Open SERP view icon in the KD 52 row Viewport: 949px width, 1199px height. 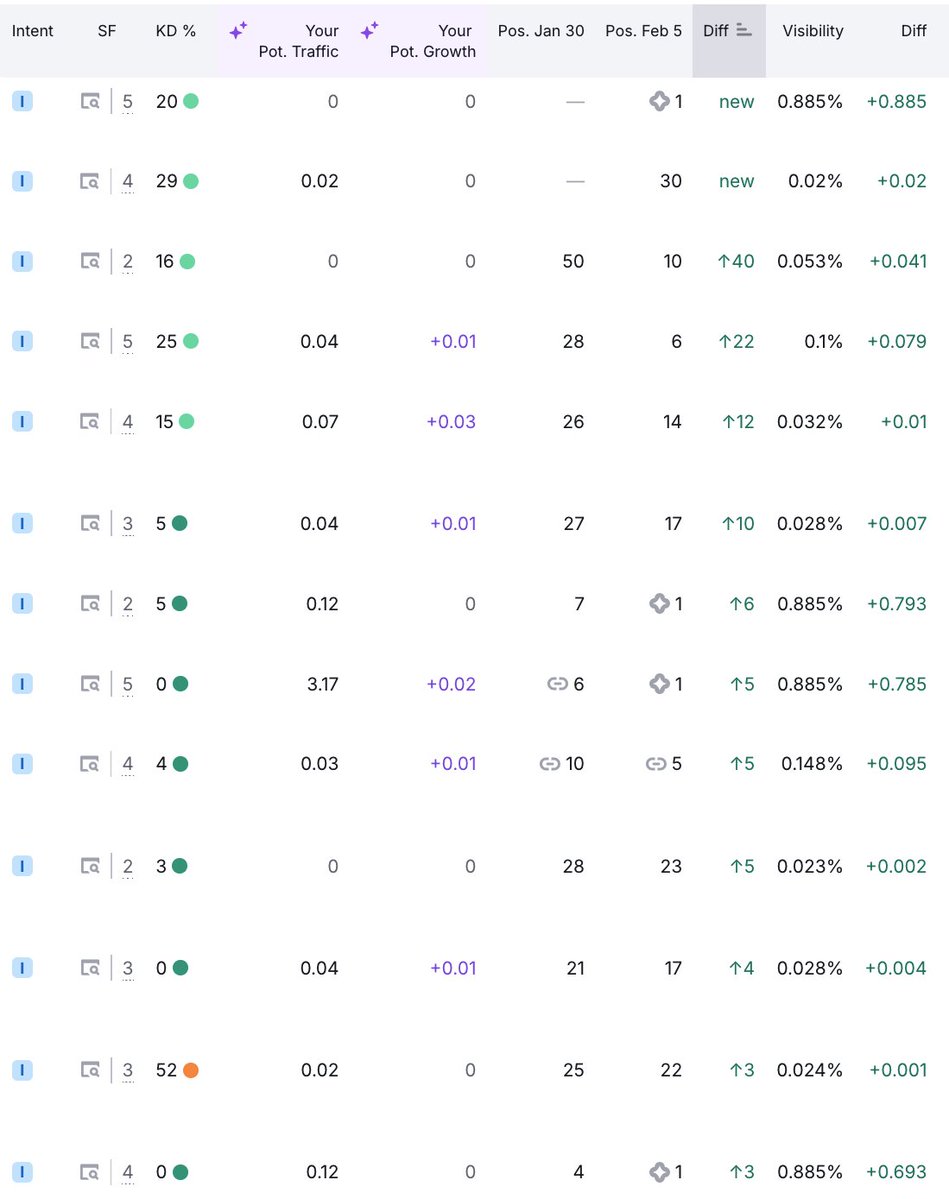coord(90,1070)
